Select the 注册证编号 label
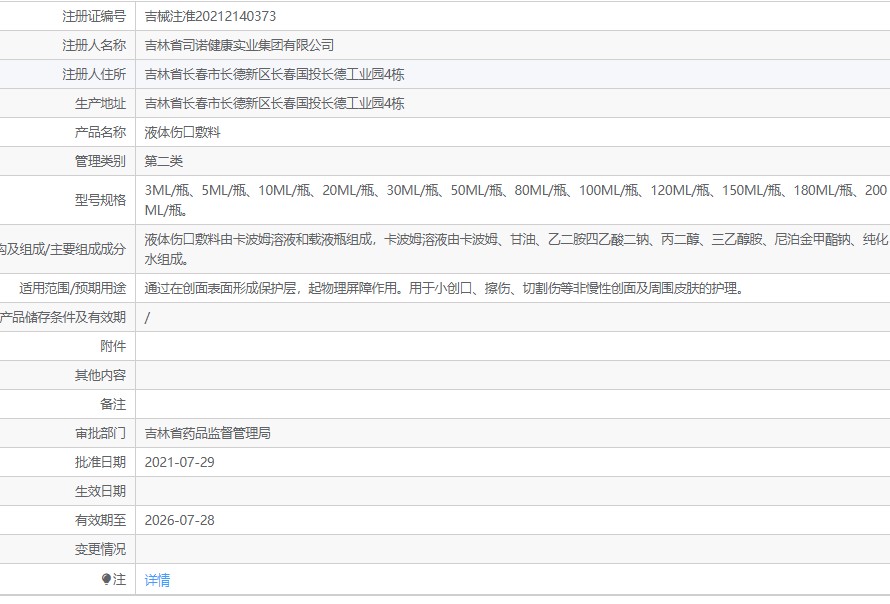 tap(94, 16)
